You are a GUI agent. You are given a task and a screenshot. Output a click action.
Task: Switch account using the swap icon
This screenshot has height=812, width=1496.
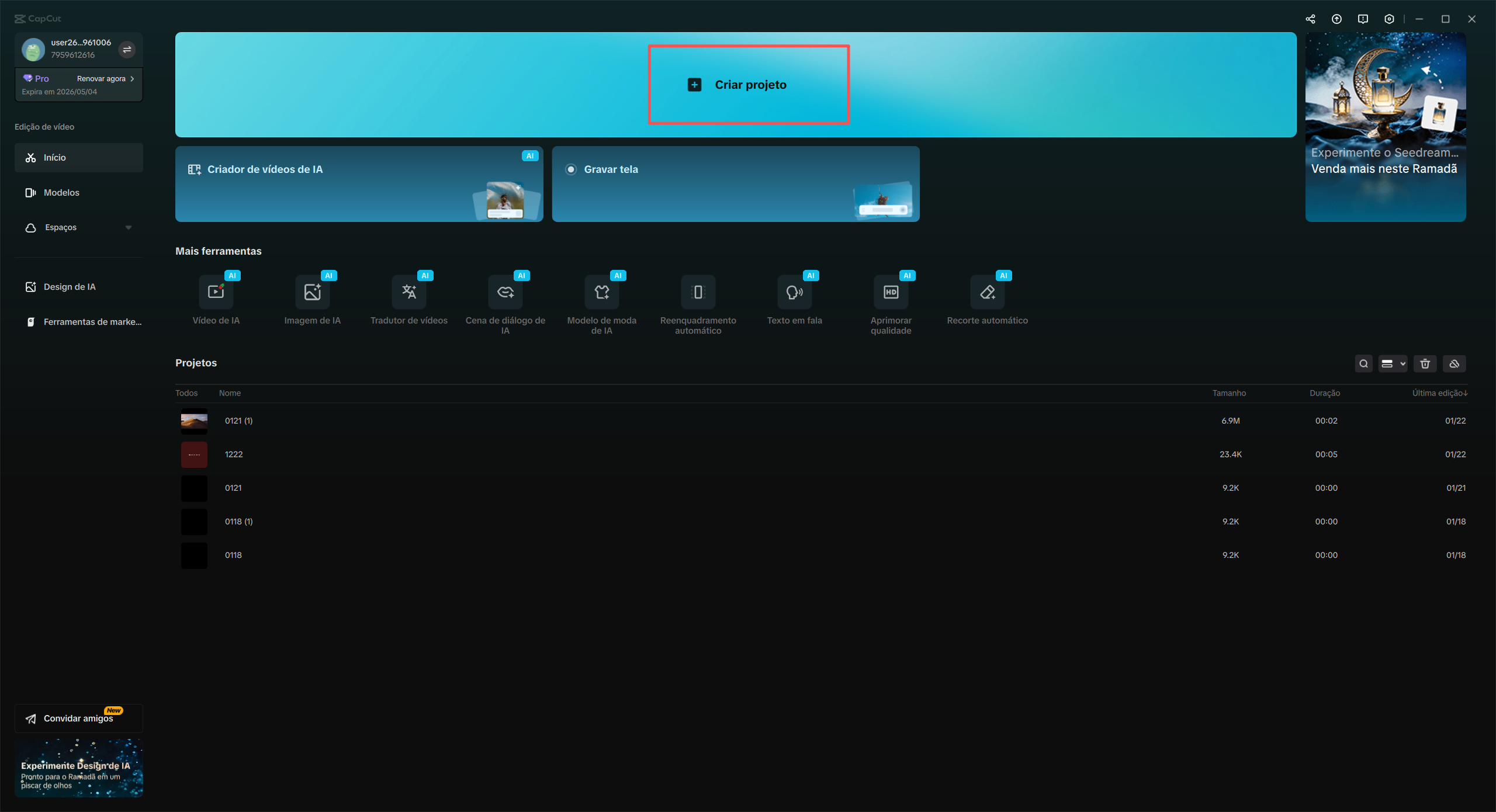127,50
